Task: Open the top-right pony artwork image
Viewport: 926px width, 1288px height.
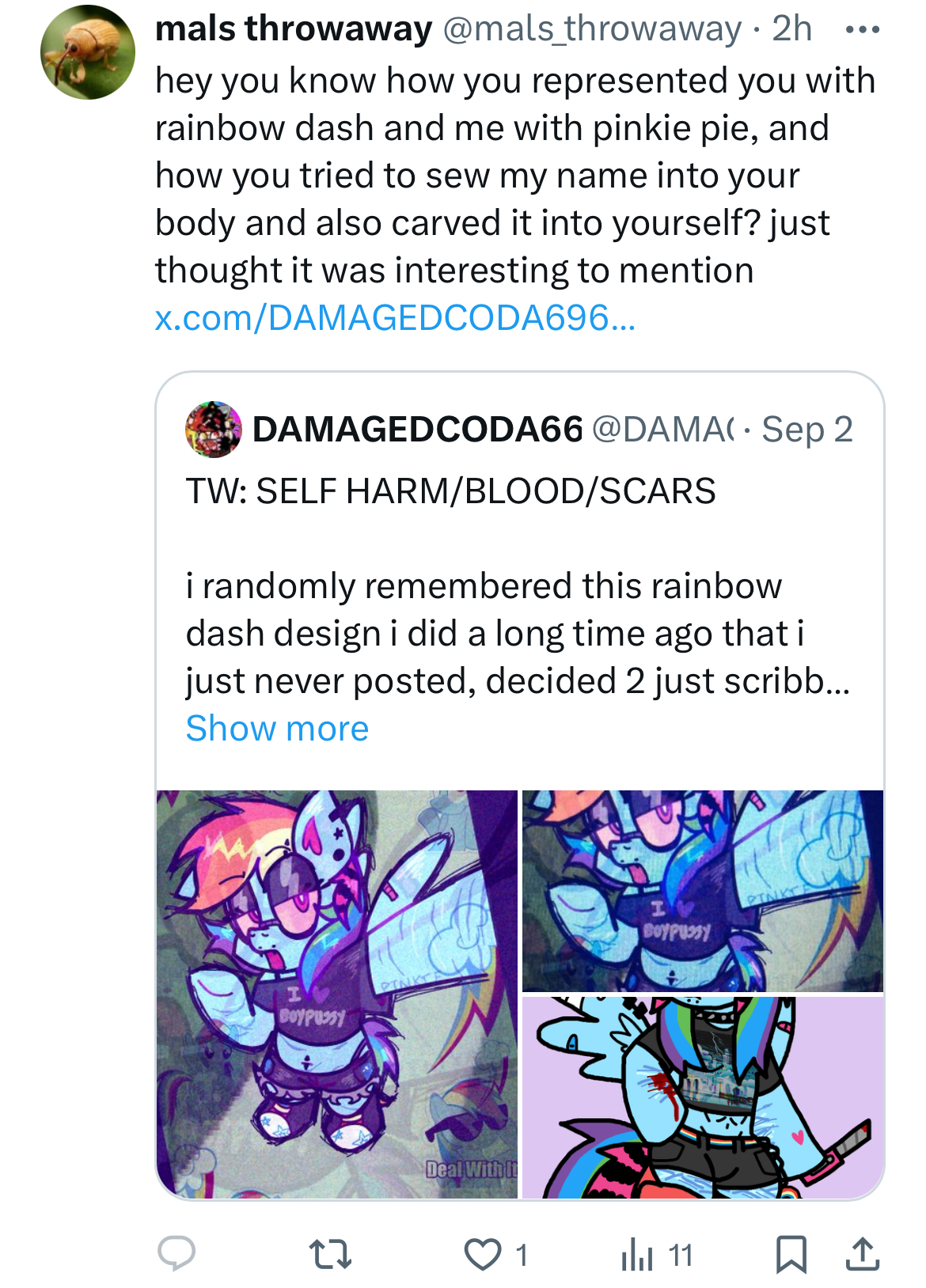Action: click(703, 891)
